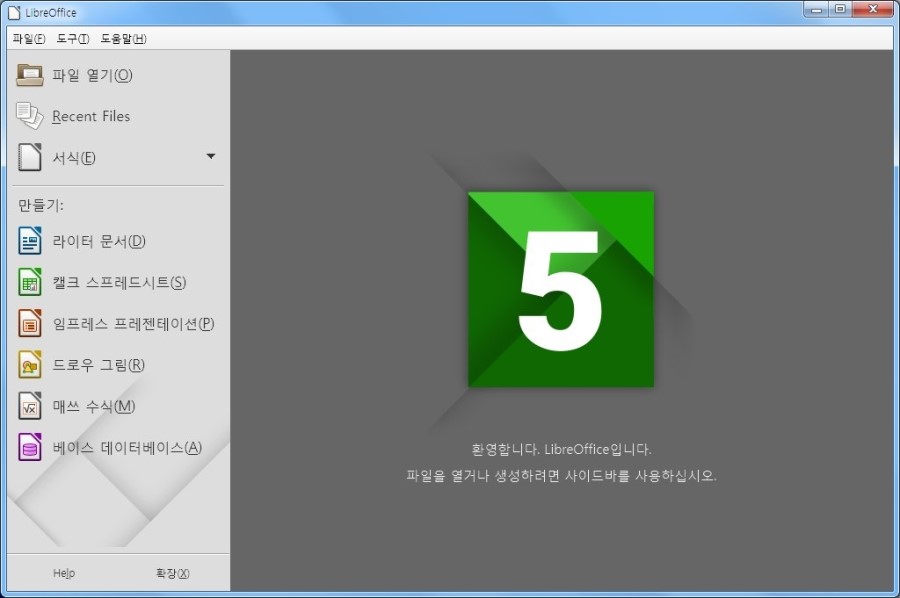Click the Recent Files documents icon
This screenshot has width=900, height=598.
[x=30, y=116]
